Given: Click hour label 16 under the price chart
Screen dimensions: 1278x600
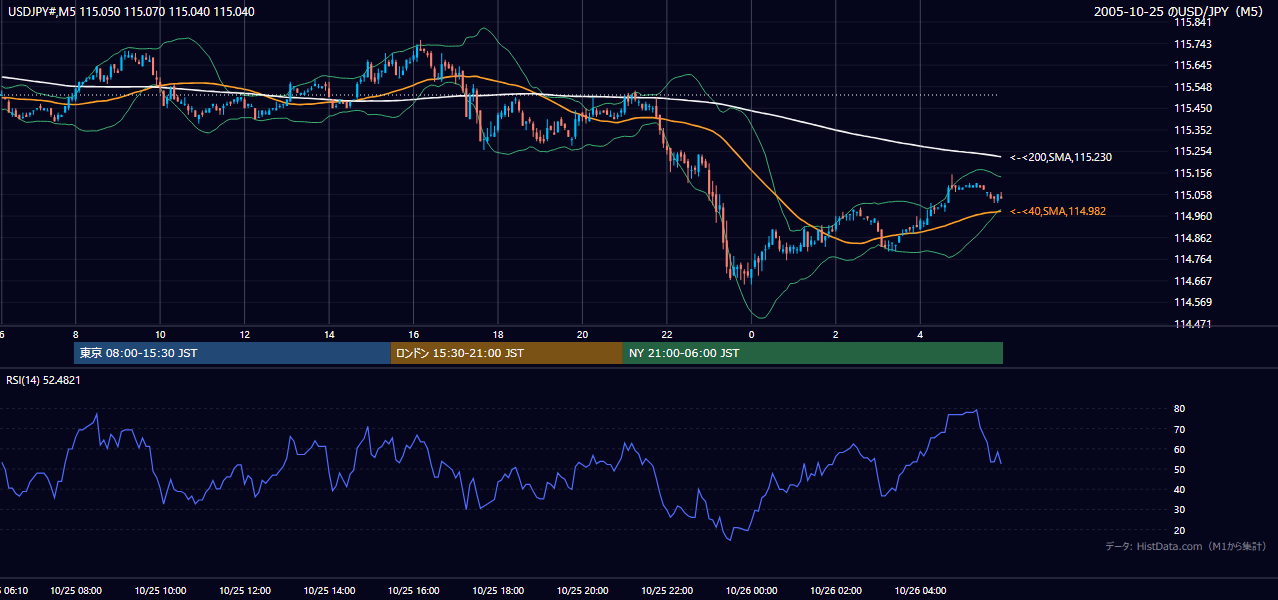Looking at the screenshot, I should pos(413,335).
